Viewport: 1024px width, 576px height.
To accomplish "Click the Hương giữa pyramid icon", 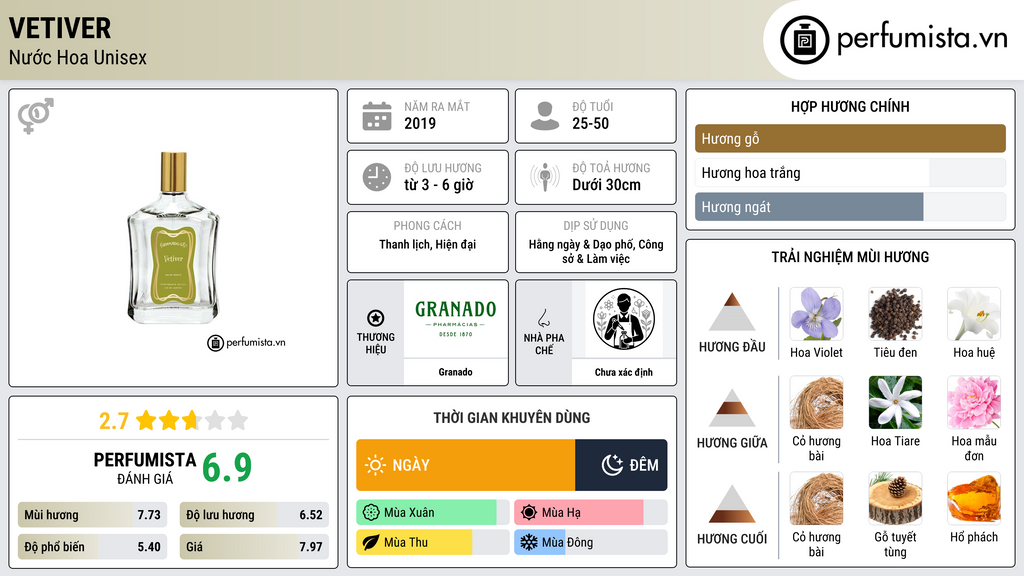I will [732, 408].
